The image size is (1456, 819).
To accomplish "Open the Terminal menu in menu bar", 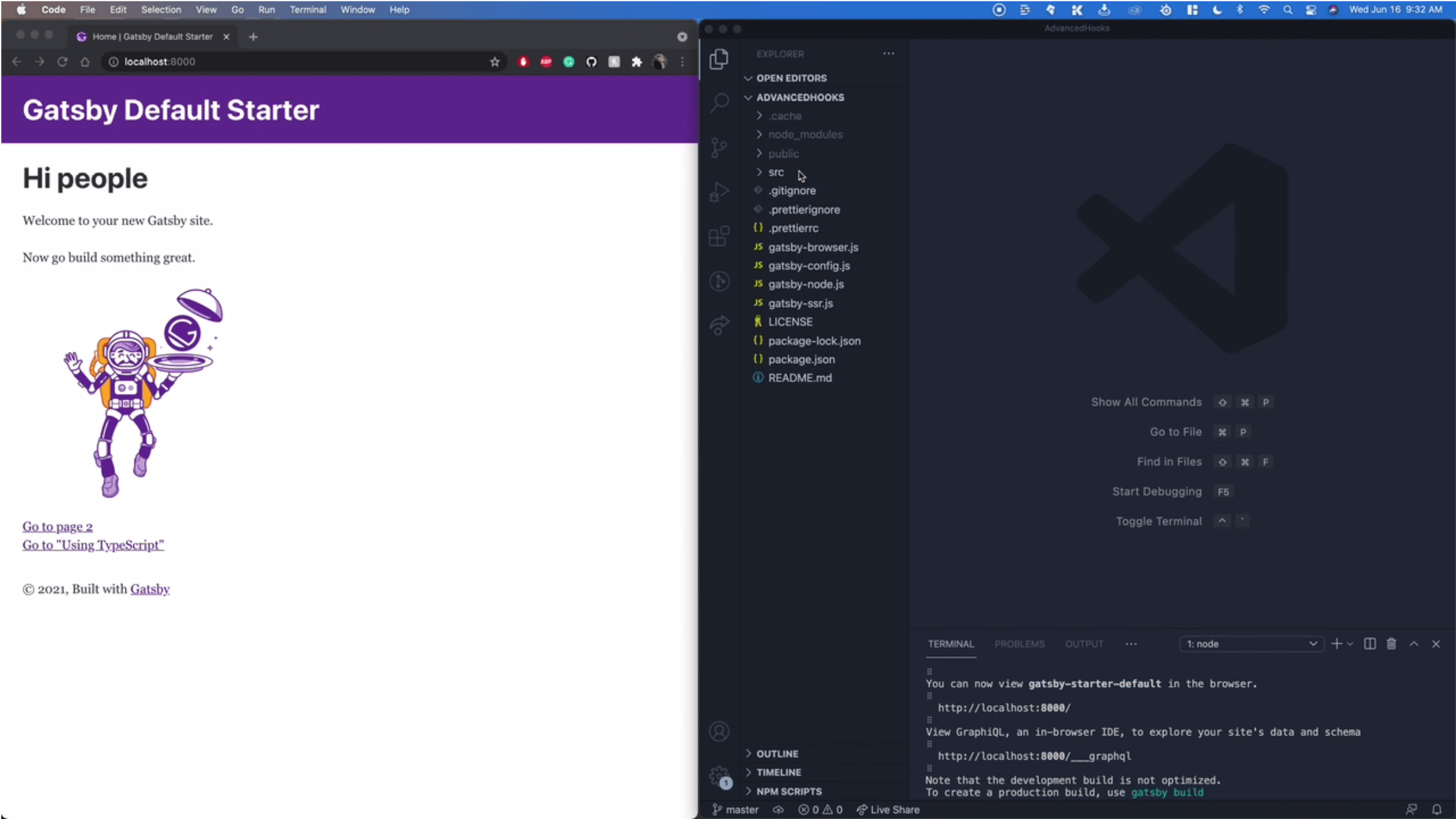I will (x=307, y=9).
